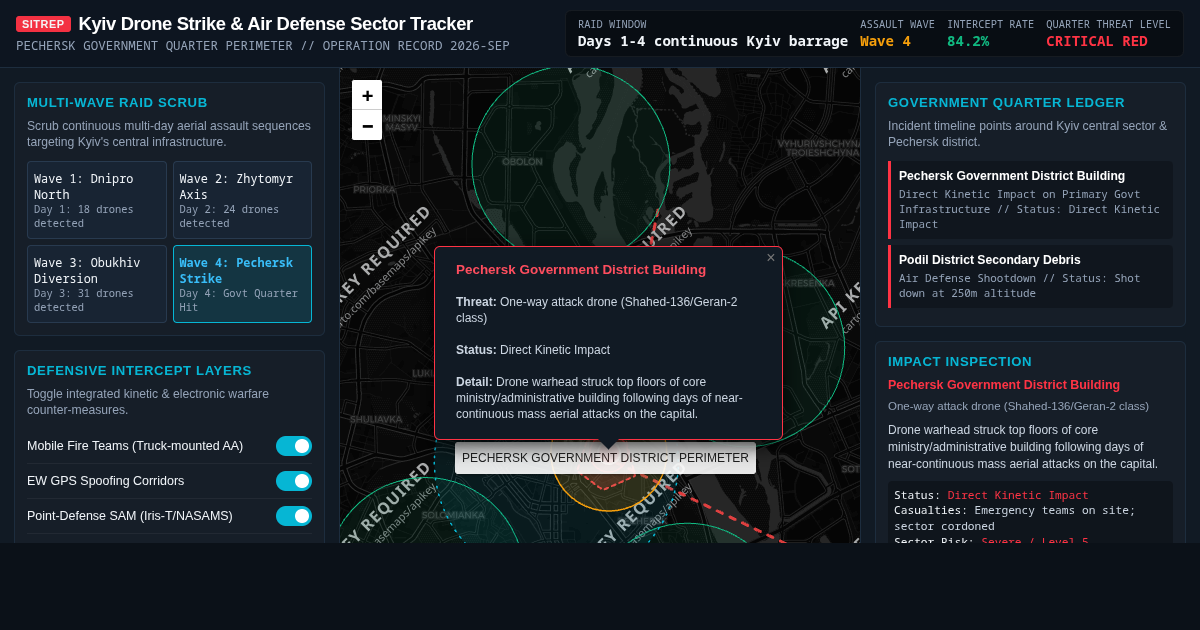Click Direct Kinetic Impact status in inspection
Viewport: 1200px width, 630px height.
click(1018, 495)
